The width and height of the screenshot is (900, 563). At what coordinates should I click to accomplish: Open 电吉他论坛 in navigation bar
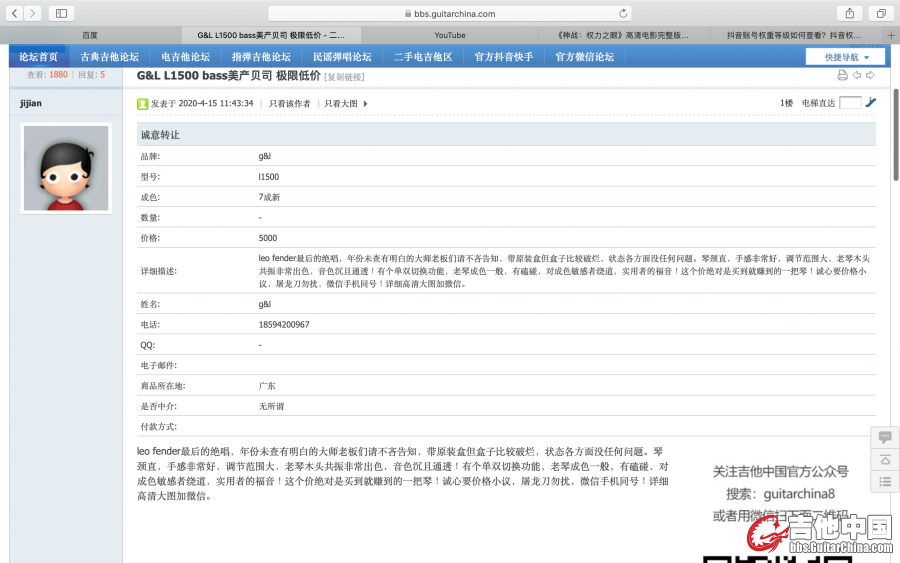185,57
